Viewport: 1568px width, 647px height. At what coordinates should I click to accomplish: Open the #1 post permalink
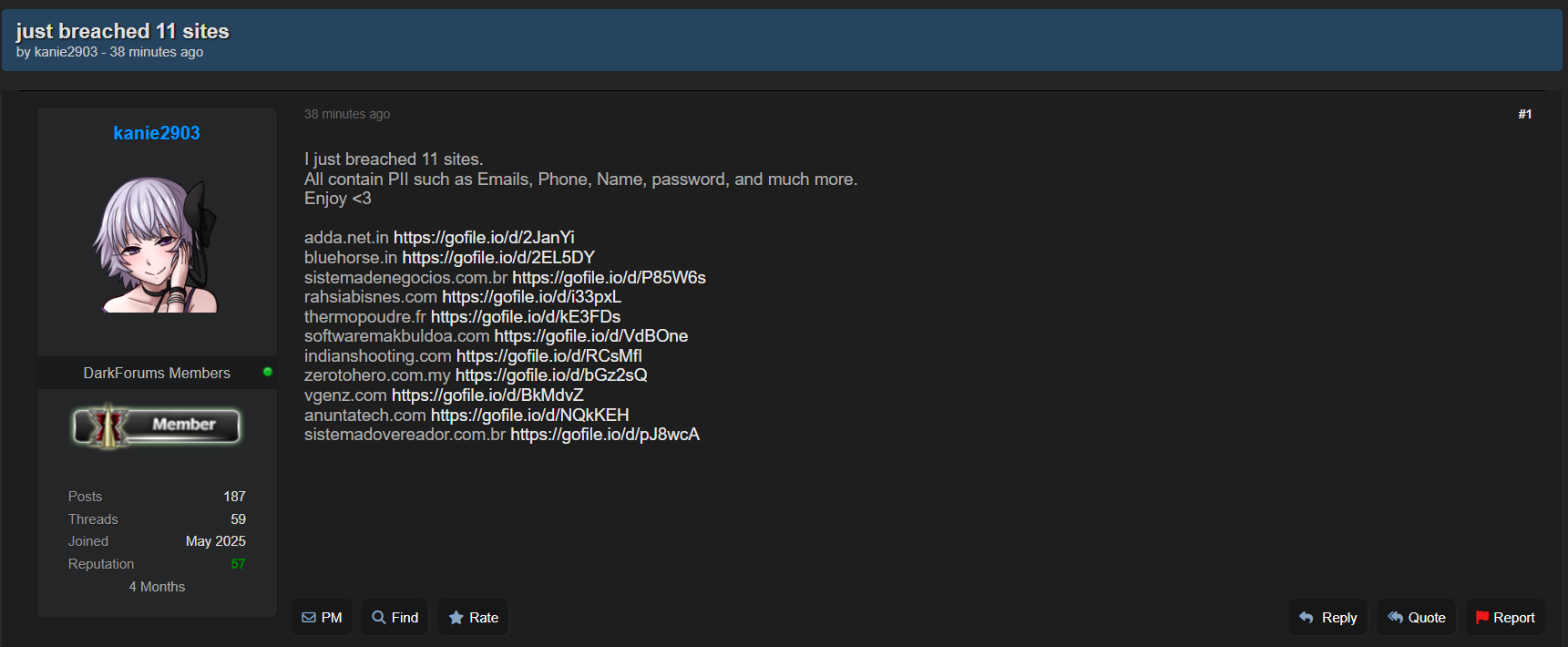click(1524, 114)
